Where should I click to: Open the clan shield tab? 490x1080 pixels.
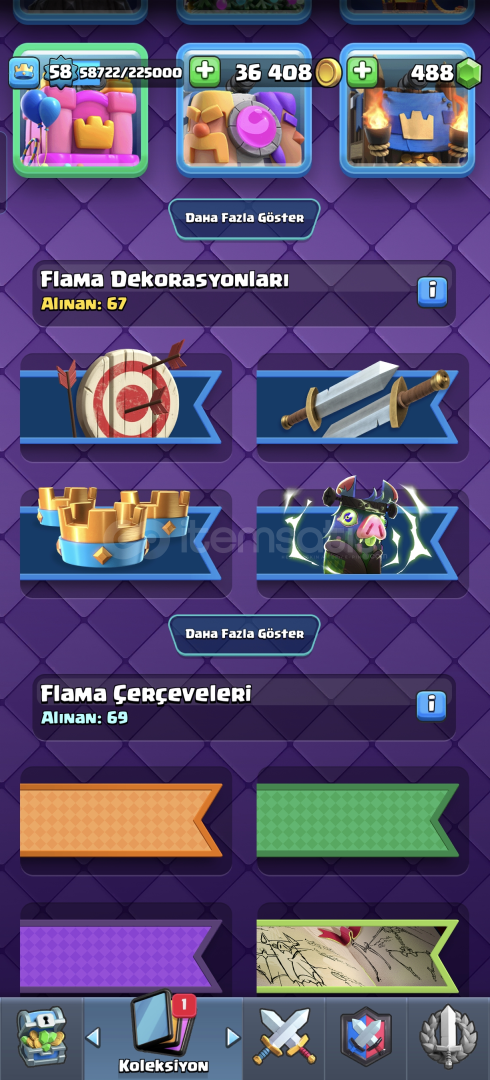click(x=366, y=1036)
